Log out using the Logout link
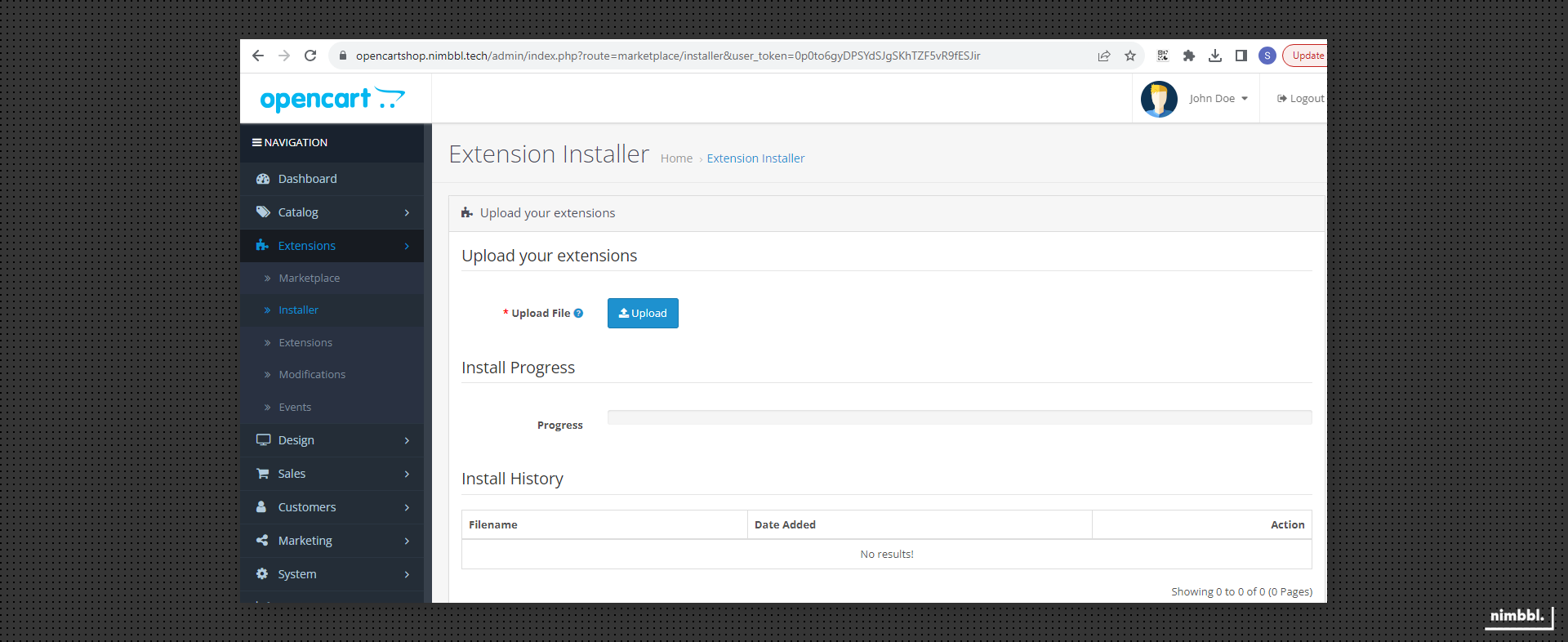 pyautogui.click(x=1301, y=99)
